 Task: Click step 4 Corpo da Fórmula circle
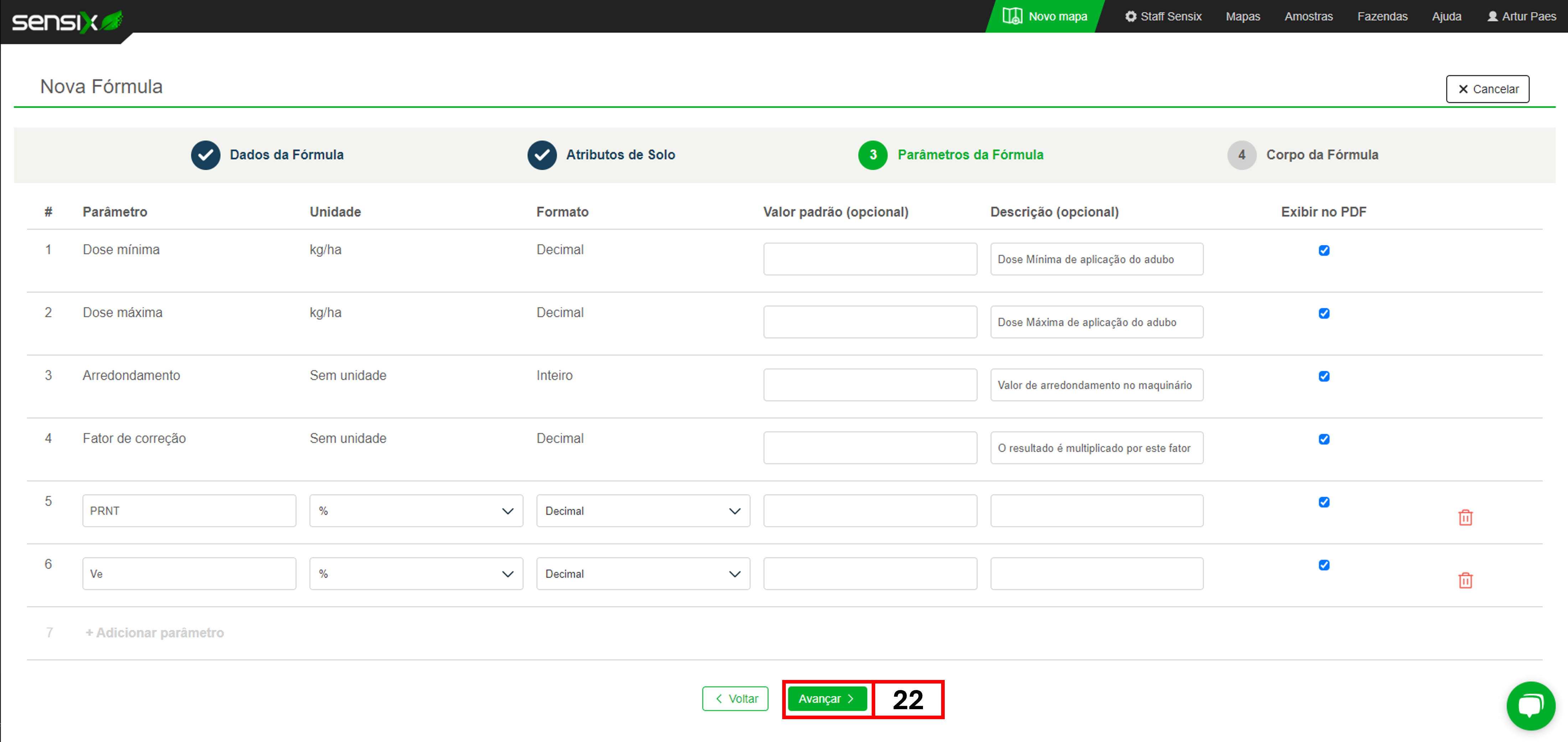click(1241, 155)
